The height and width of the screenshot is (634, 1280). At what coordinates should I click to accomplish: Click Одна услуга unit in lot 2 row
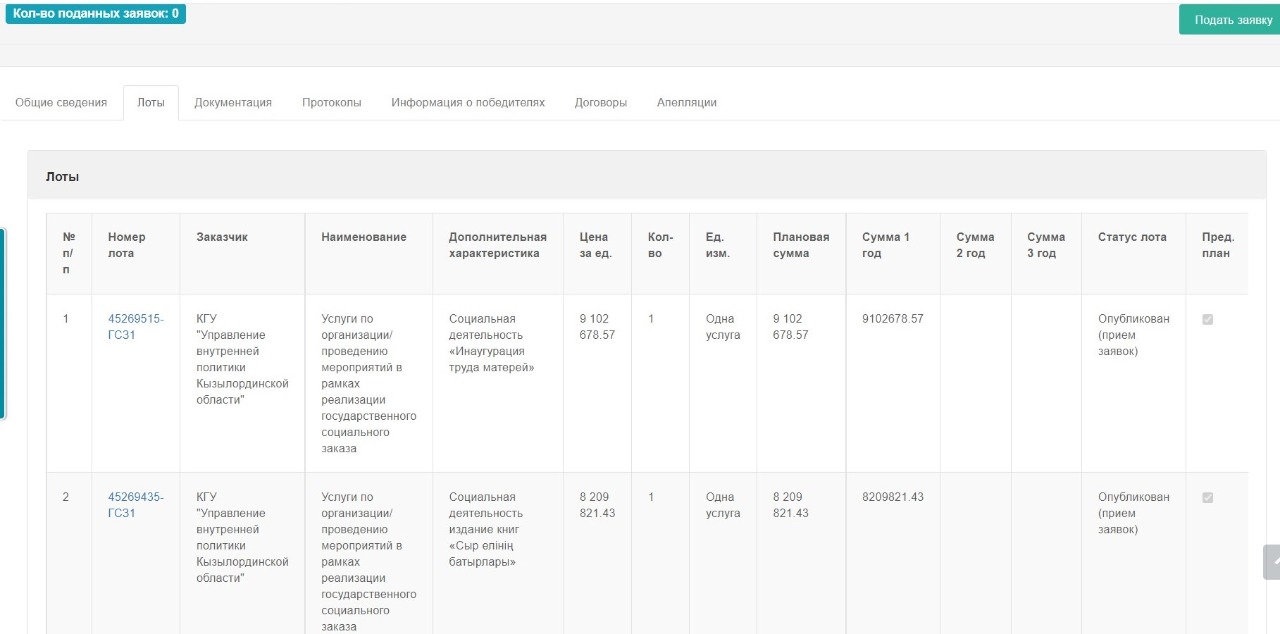point(723,505)
